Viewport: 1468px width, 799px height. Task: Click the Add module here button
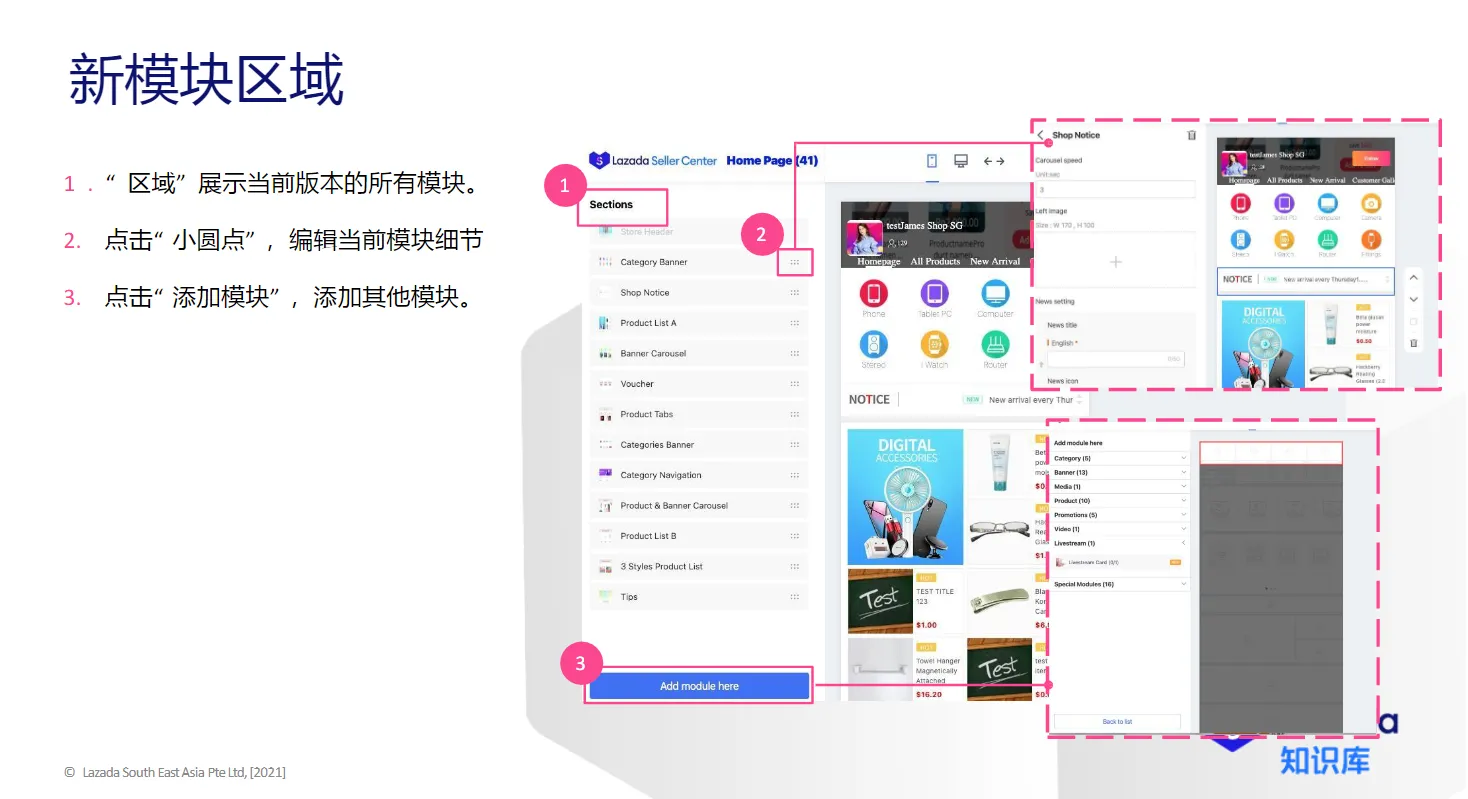tap(698, 686)
